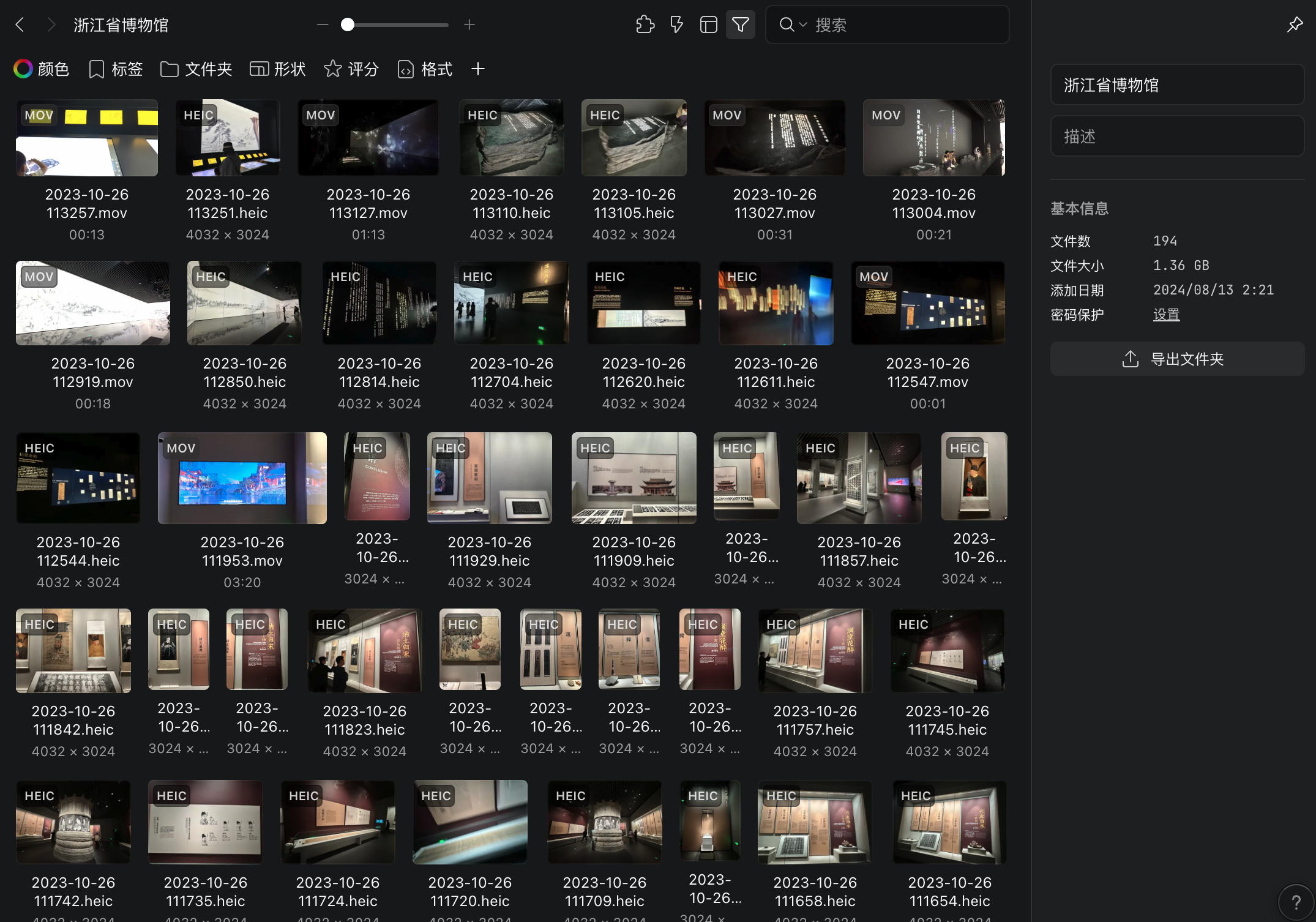Select the 形状 shape filter

click(277, 69)
